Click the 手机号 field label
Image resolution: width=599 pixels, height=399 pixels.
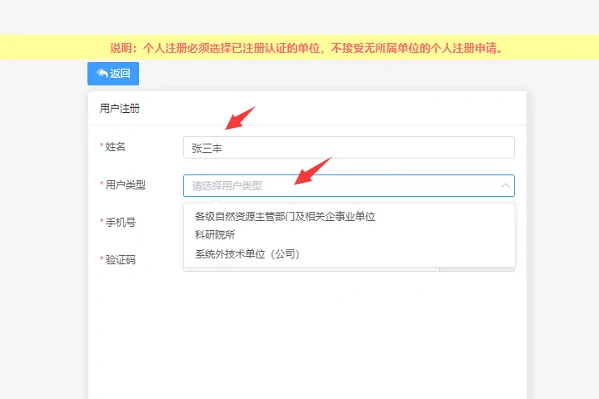120,222
